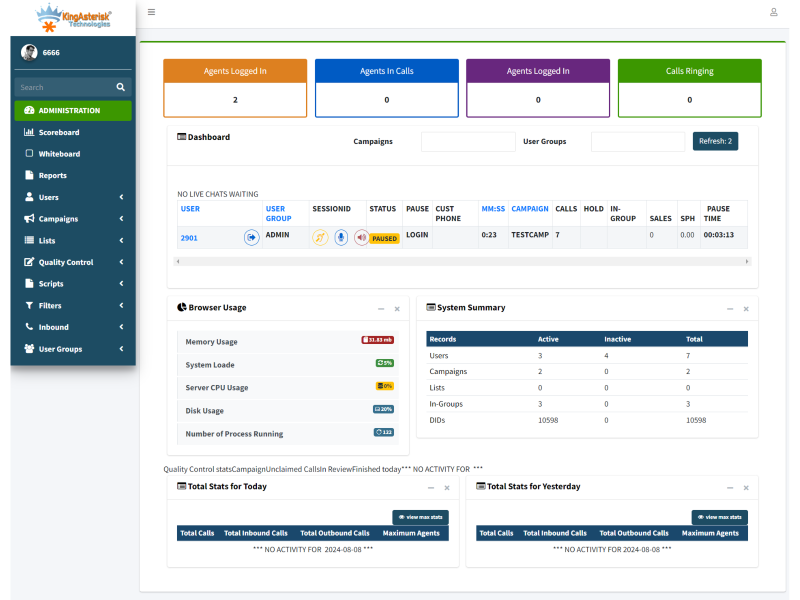Collapse the System Summary panel
The height and width of the screenshot is (600, 800).
click(x=730, y=309)
